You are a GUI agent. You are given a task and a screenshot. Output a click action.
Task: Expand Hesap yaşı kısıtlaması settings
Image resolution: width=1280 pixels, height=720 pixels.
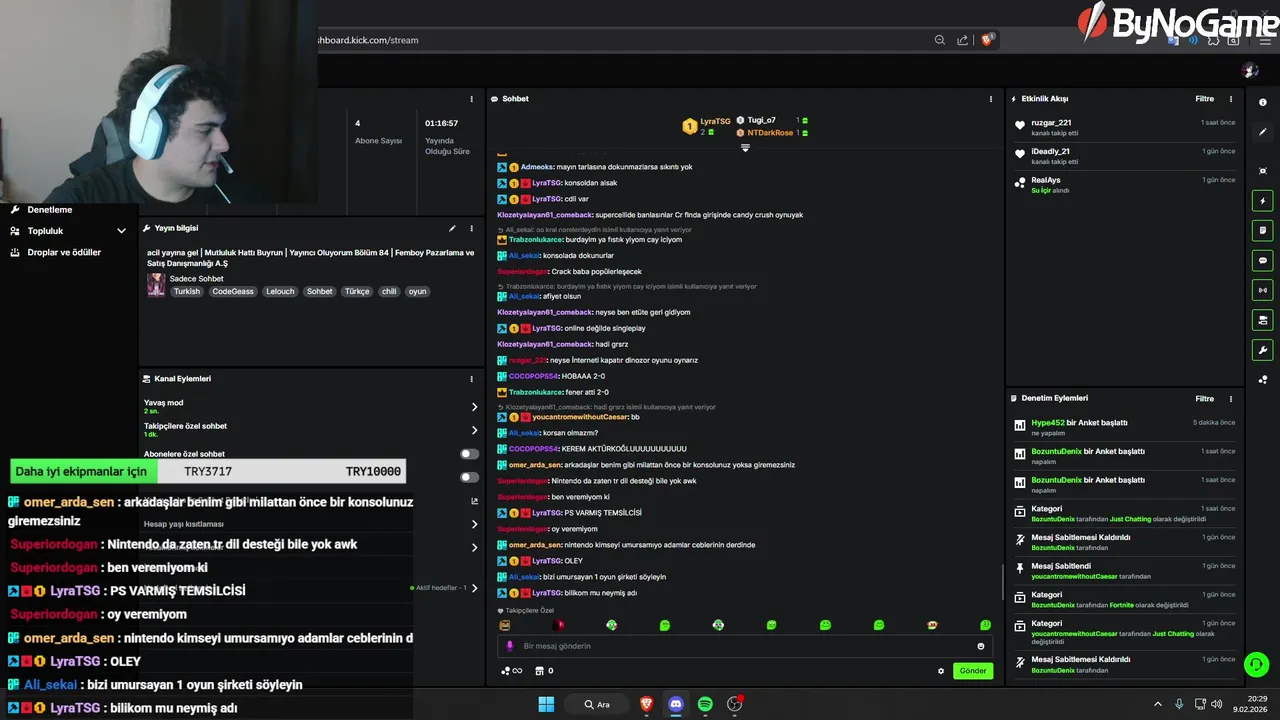[x=474, y=524]
